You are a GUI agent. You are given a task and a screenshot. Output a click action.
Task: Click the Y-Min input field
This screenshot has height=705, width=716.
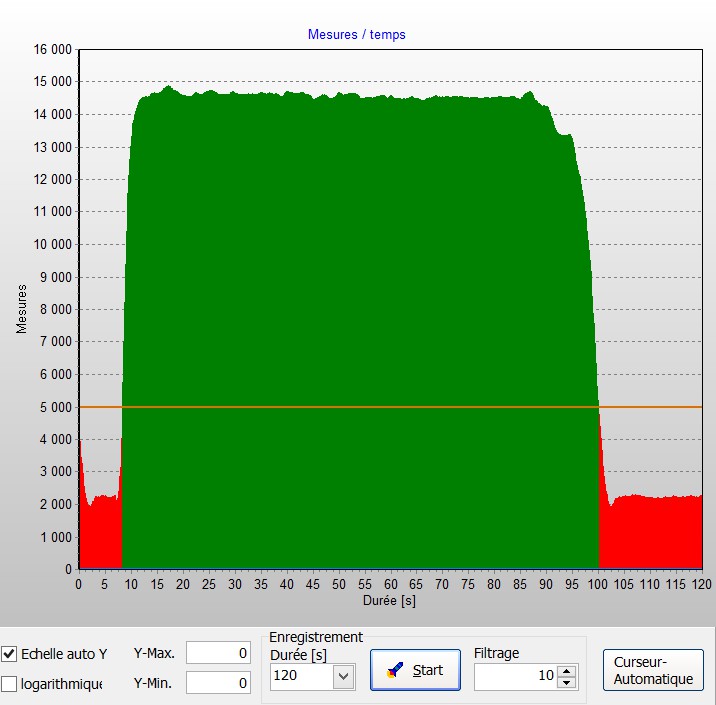point(219,683)
